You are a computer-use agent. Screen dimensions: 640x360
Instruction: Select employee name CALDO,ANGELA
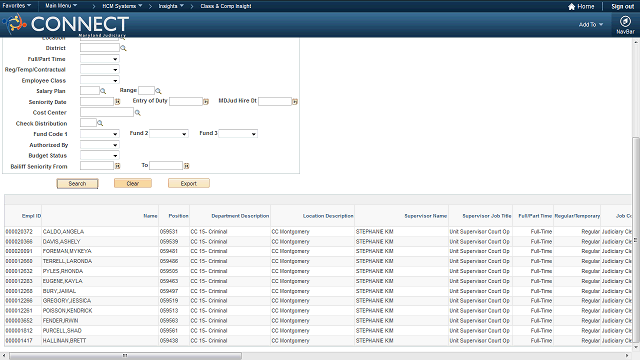[x=63, y=232]
